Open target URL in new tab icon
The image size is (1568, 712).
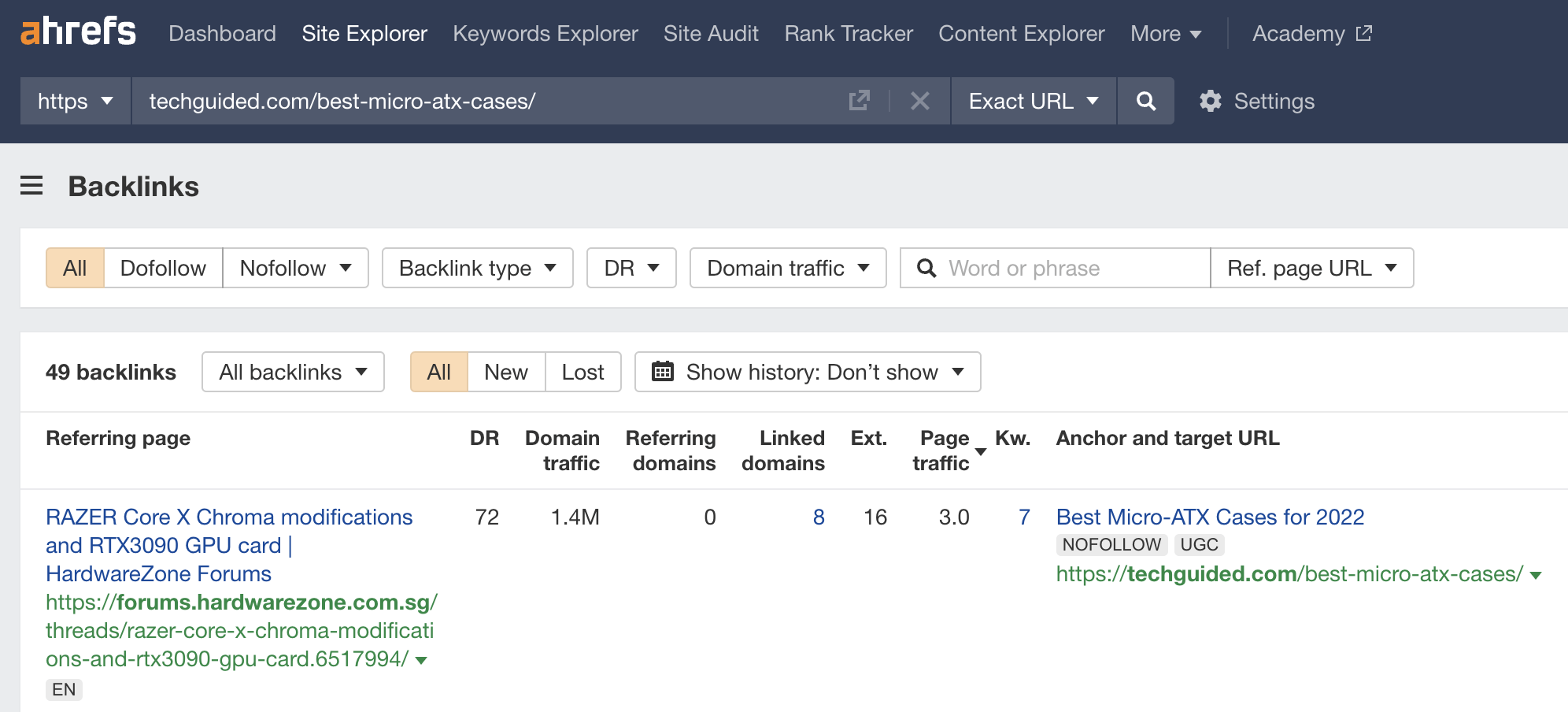pos(860,101)
